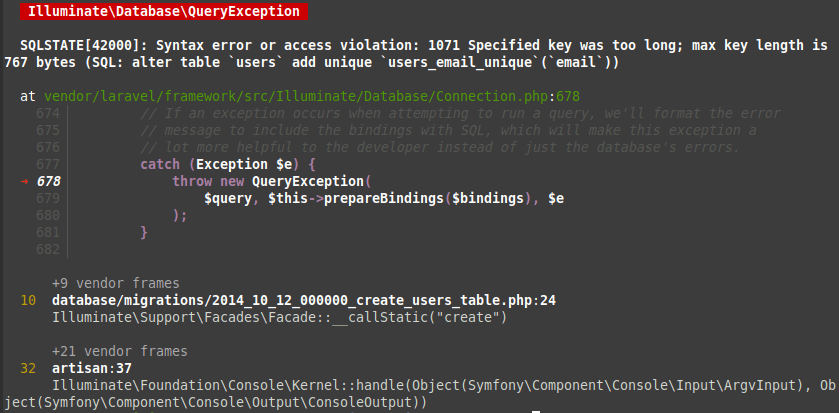Select stack frame number 10
839x413 pixels.
(28, 301)
